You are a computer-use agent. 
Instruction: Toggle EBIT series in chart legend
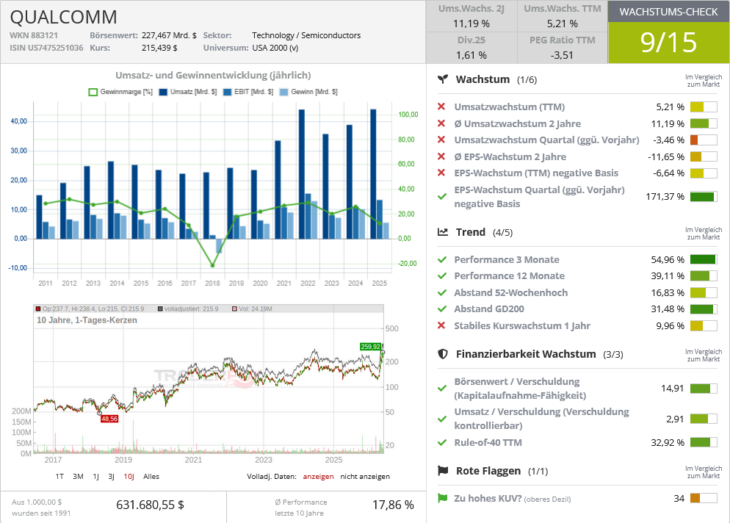(248, 92)
